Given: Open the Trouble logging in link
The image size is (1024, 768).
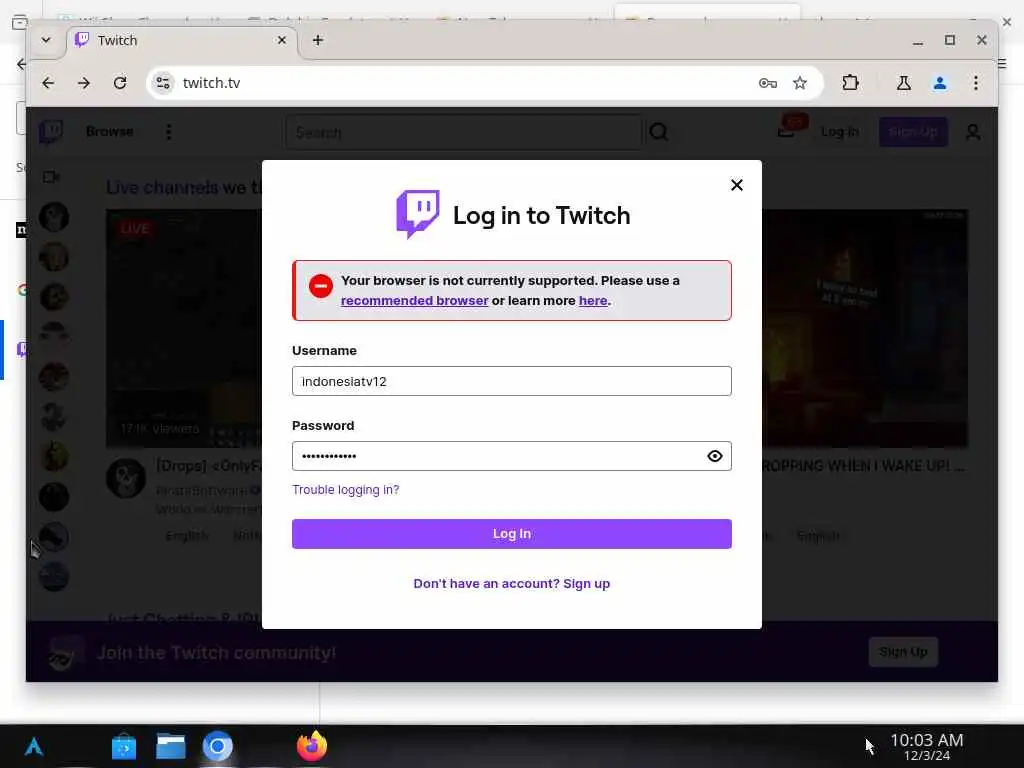Looking at the screenshot, I should pos(345,490).
